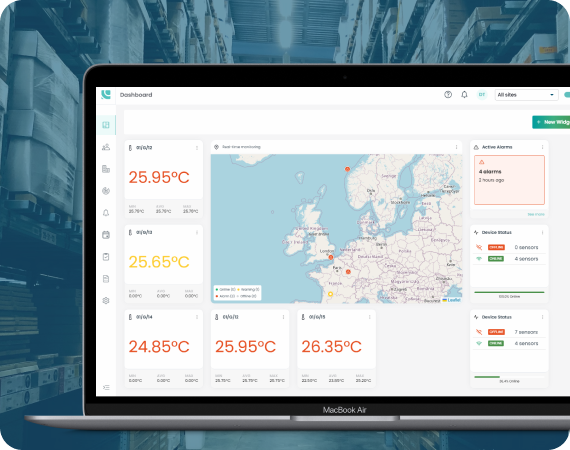Click the app logo in the top-left corner
Viewport: 570px width, 450px height.
coord(106,95)
